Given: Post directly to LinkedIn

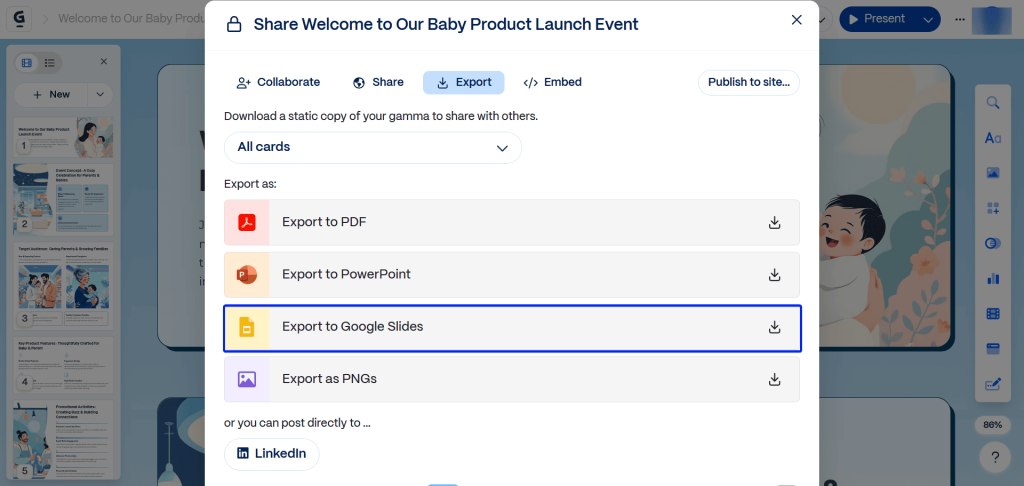Looking at the screenshot, I should (271, 453).
